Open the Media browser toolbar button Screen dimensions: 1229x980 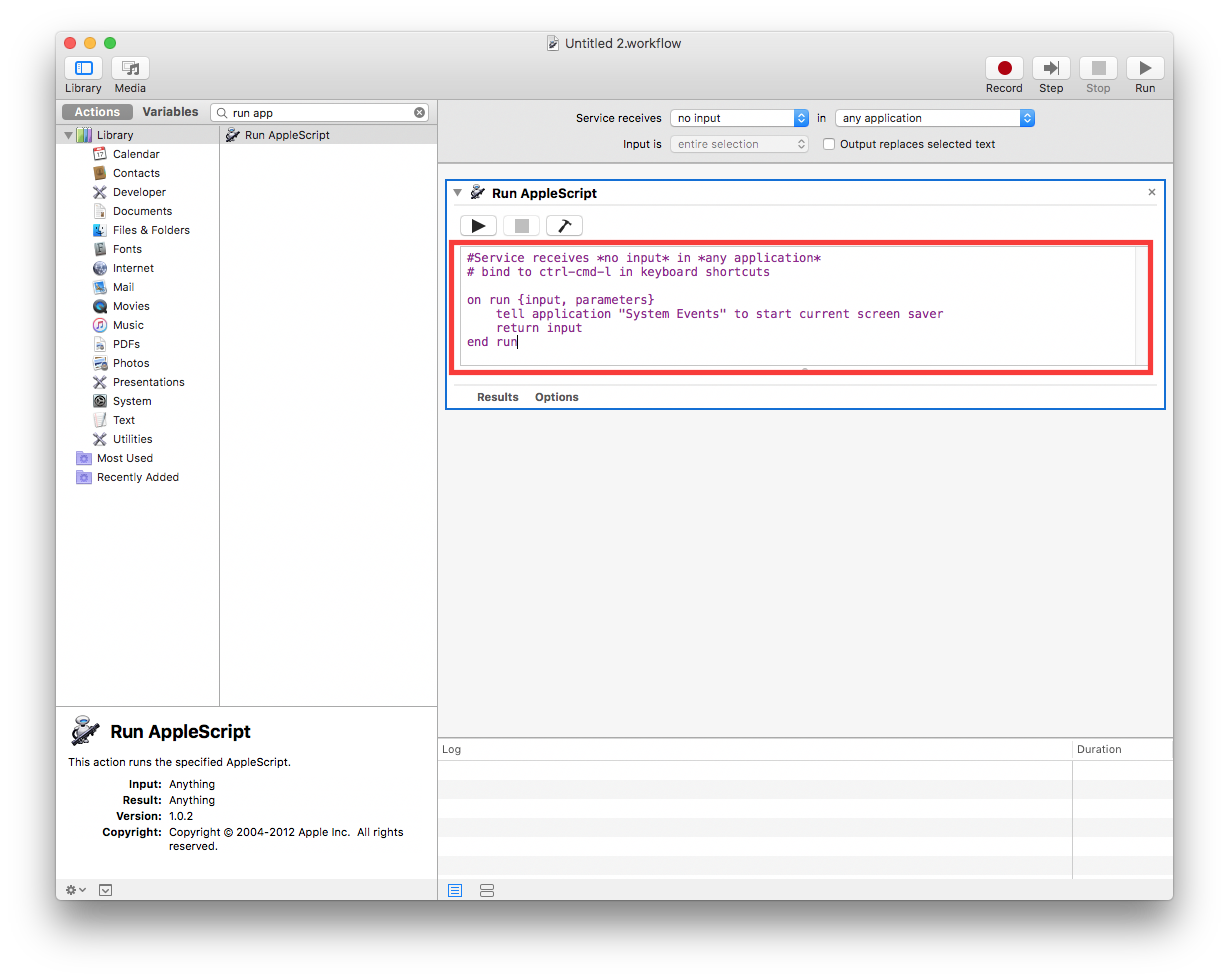130,68
